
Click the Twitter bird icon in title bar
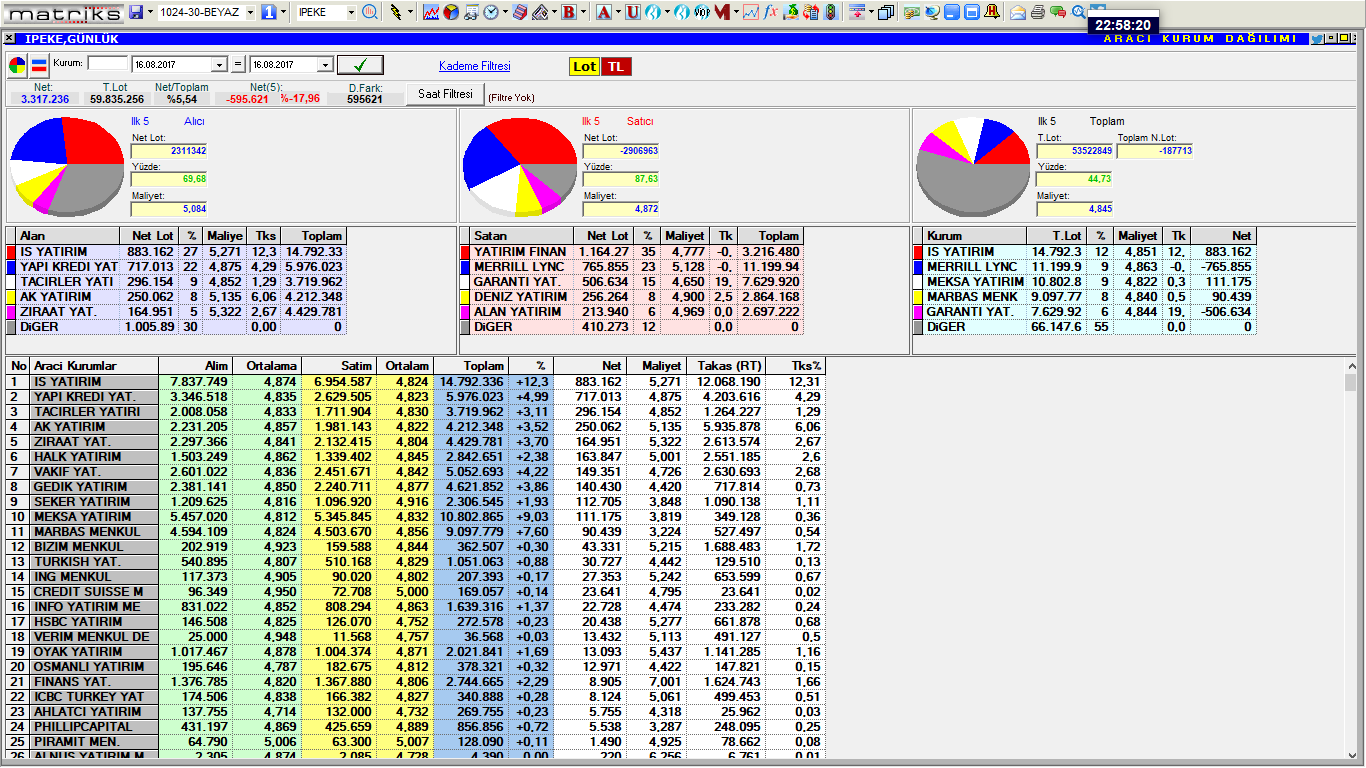(1317, 39)
